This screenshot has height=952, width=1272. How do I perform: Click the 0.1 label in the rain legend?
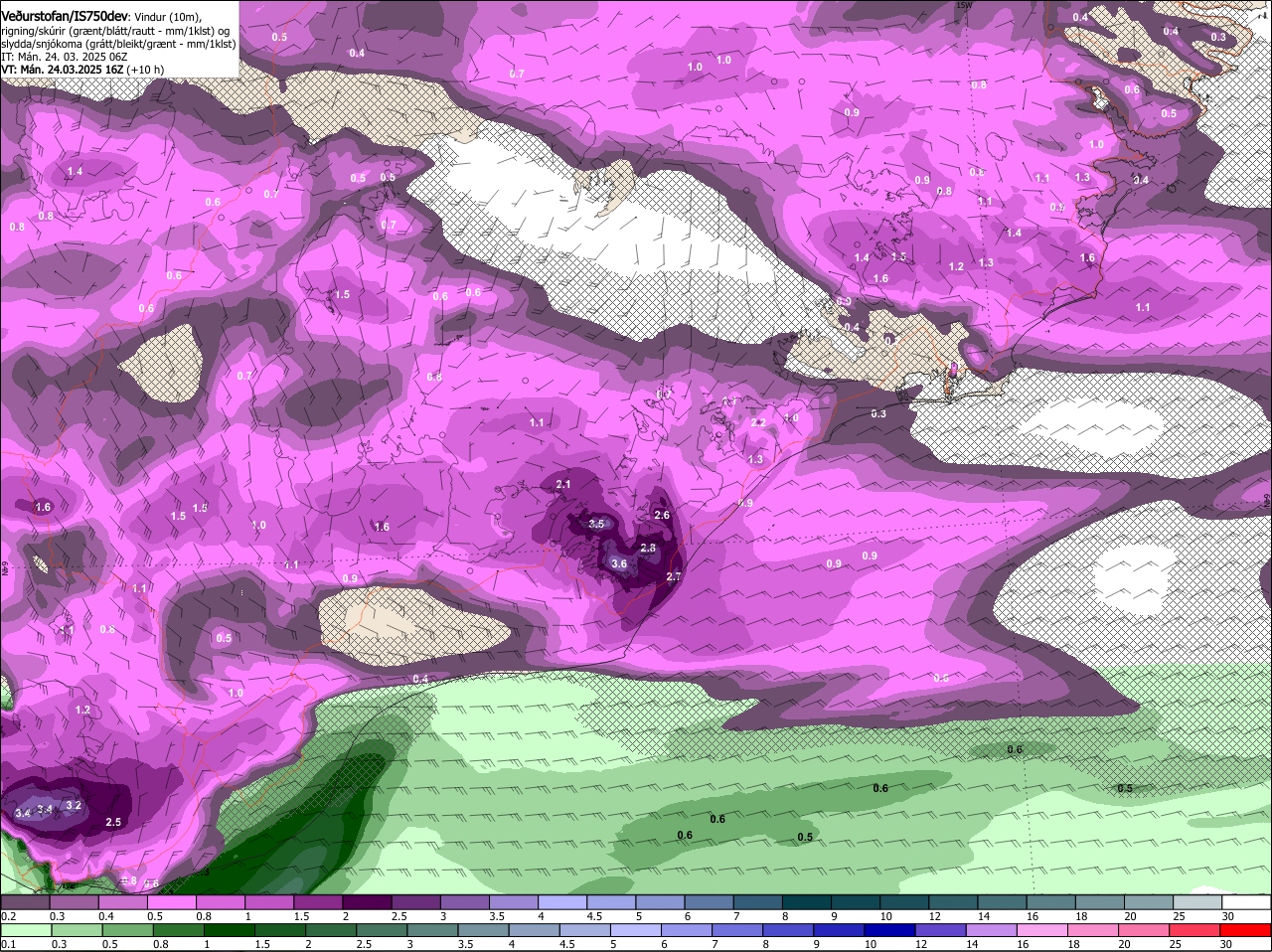pos(8,944)
